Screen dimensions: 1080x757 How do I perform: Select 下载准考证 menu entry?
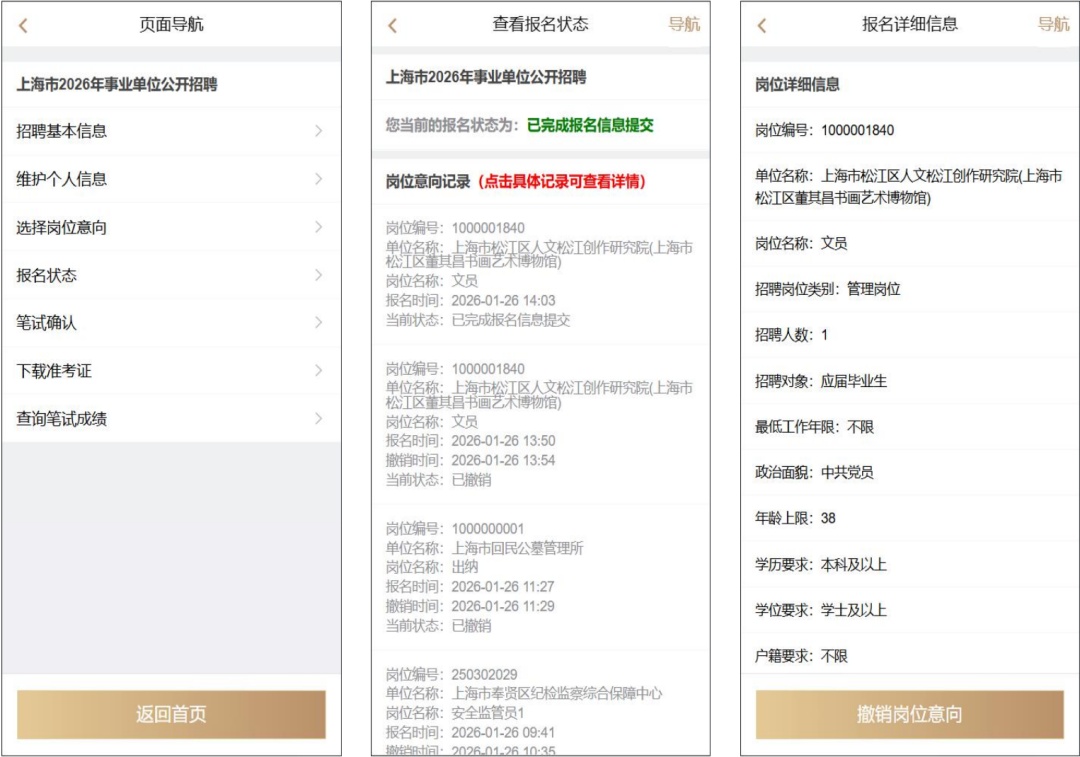pyautogui.click(x=54, y=371)
